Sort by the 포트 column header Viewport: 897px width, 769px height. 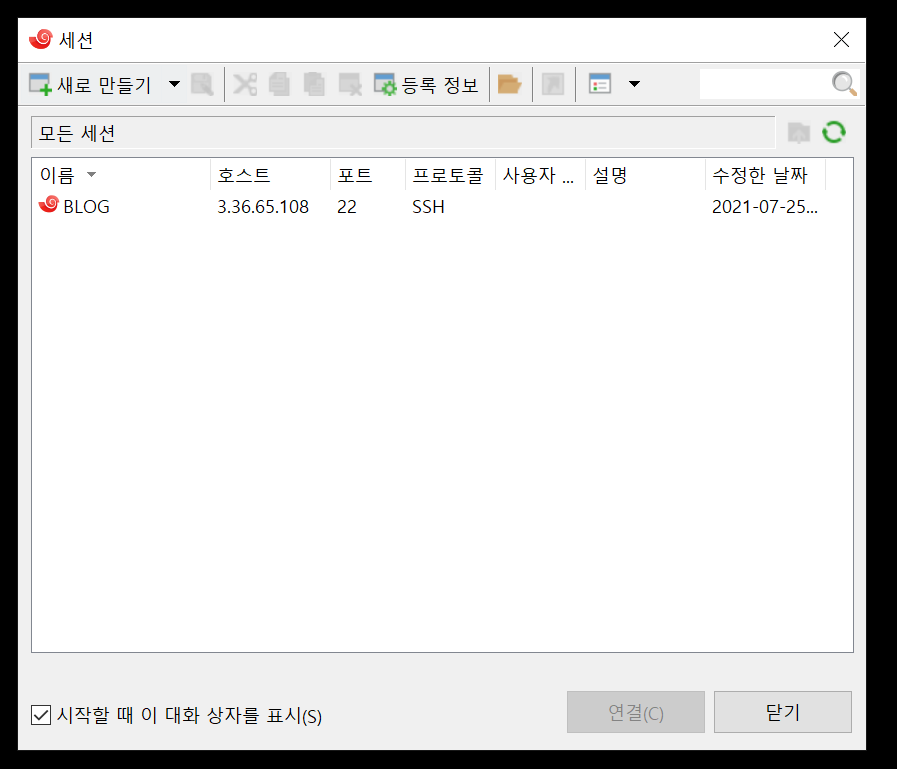point(368,175)
